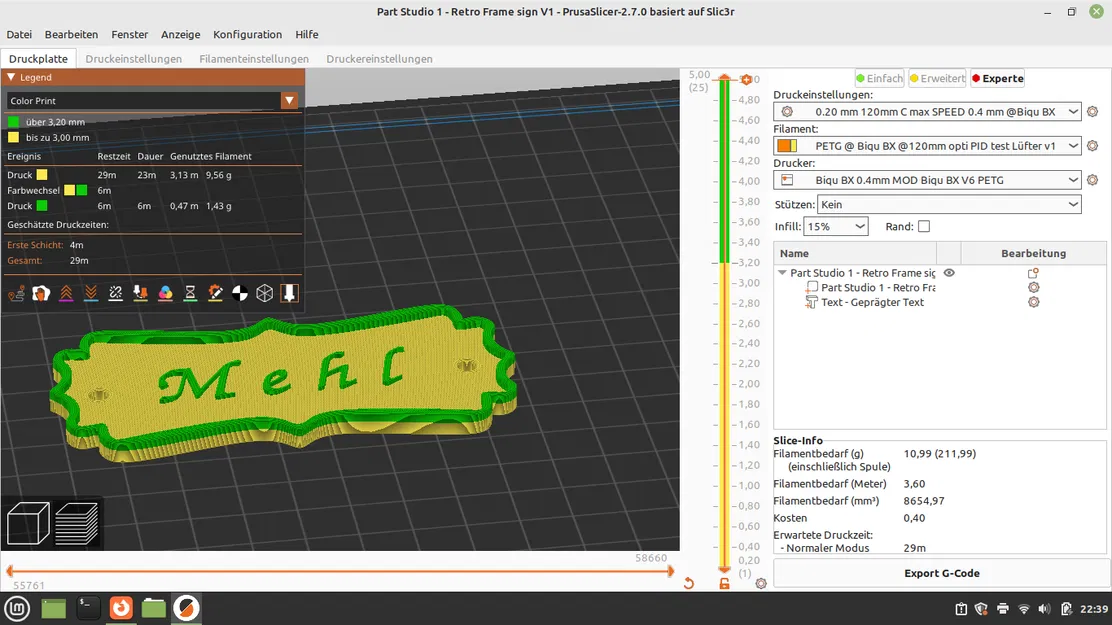Toggle the travel moves visibility icon

click(x=16, y=293)
